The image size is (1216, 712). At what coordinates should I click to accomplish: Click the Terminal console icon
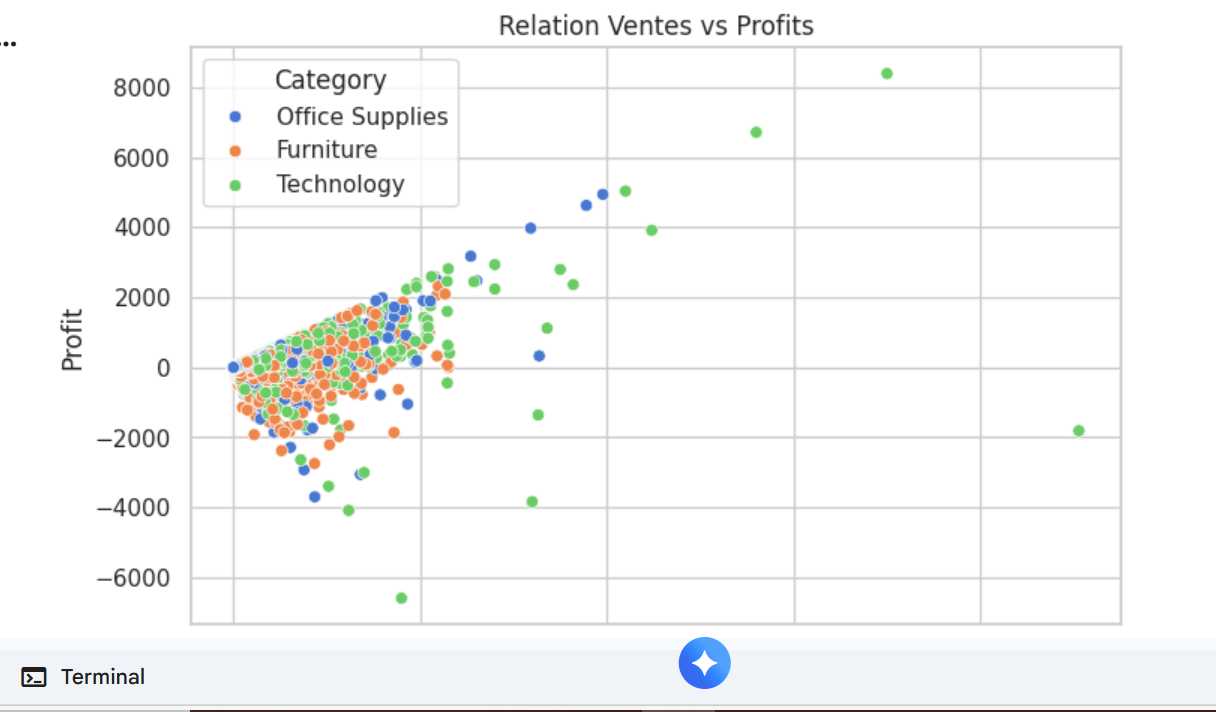click(x=34, y=678)
